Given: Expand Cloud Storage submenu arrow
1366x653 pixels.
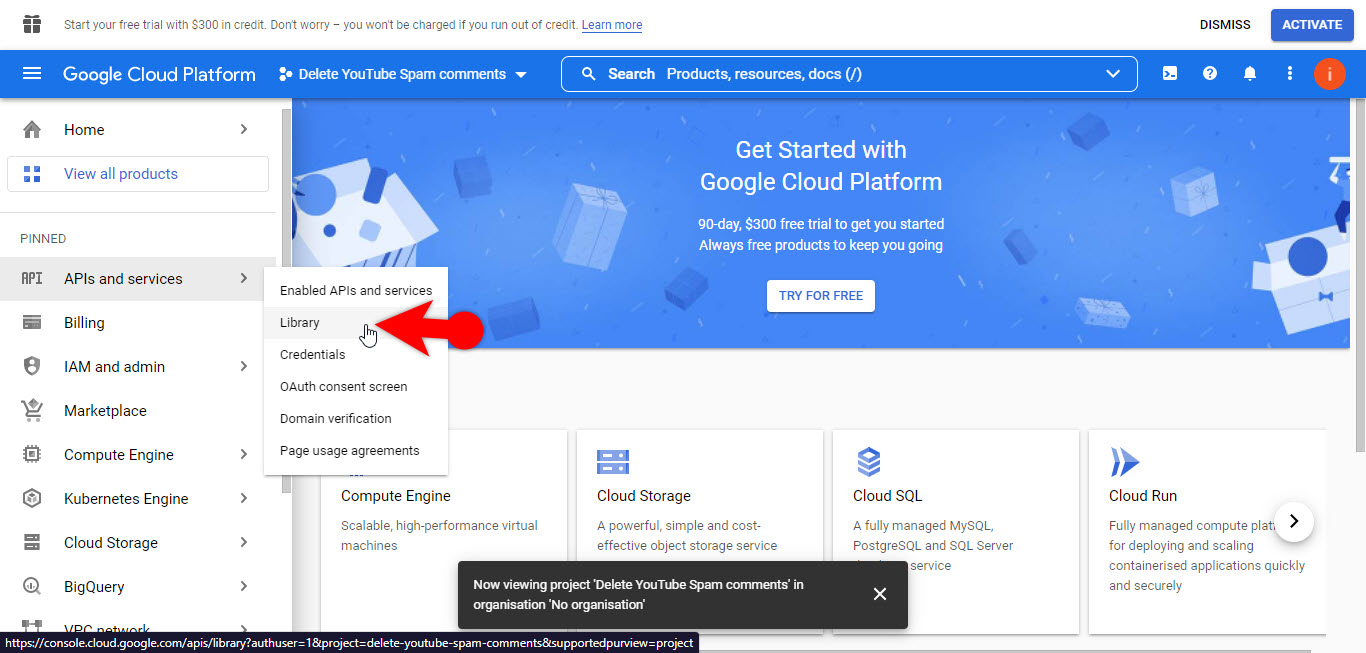Looking at the screenshot, I should tap(244, 543).
